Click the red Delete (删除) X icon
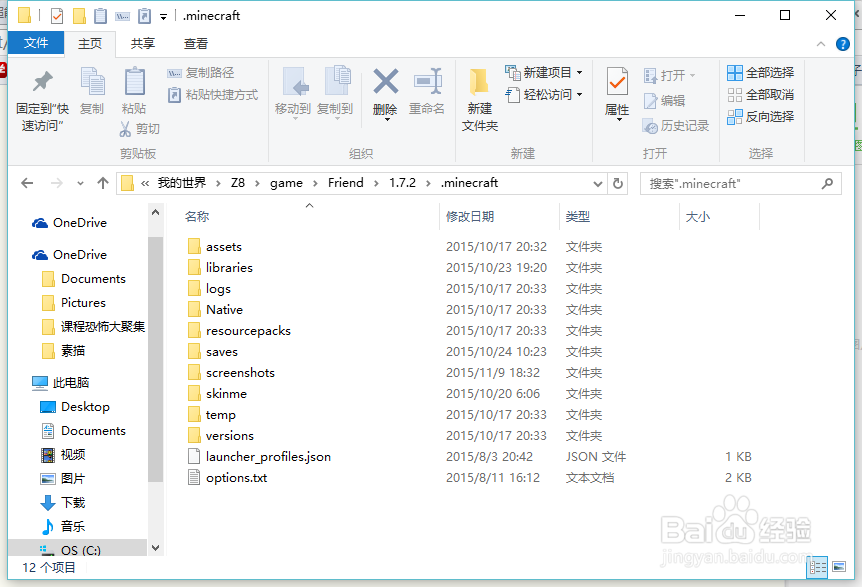 (385, 81)
